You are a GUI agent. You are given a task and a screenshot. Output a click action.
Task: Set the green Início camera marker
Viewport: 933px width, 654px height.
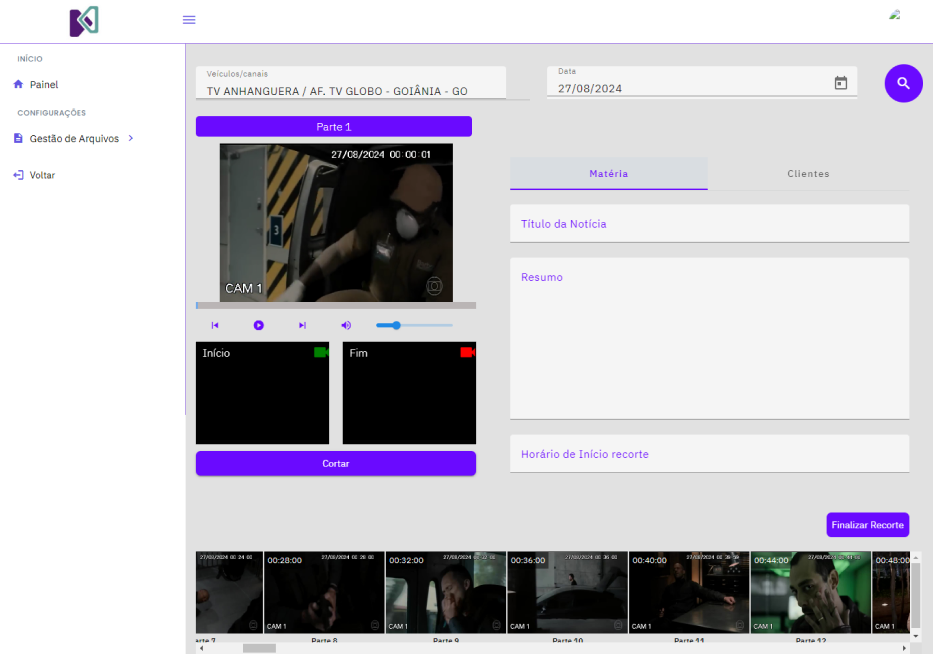click(321, 353)
